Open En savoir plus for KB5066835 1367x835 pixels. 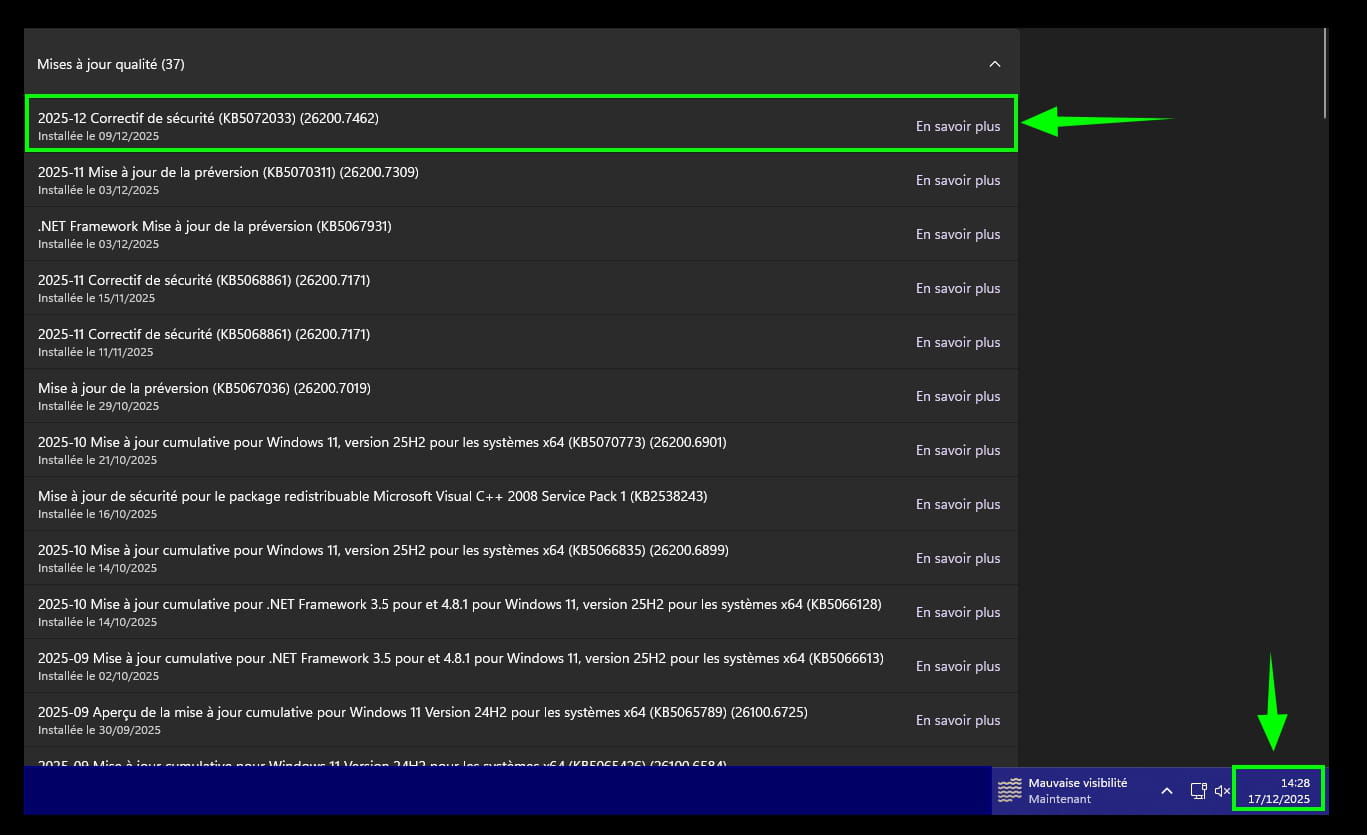(957, 558)
